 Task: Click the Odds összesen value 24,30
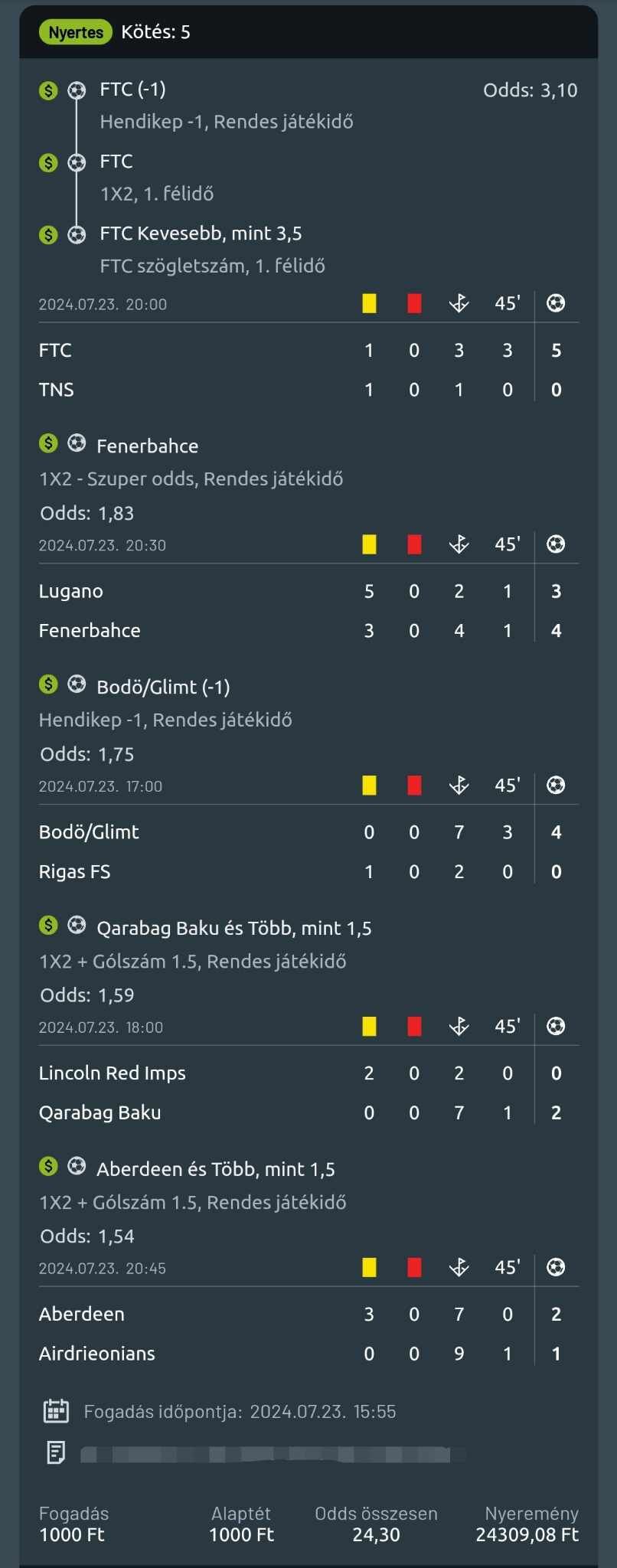click(x=376, y=1534)
